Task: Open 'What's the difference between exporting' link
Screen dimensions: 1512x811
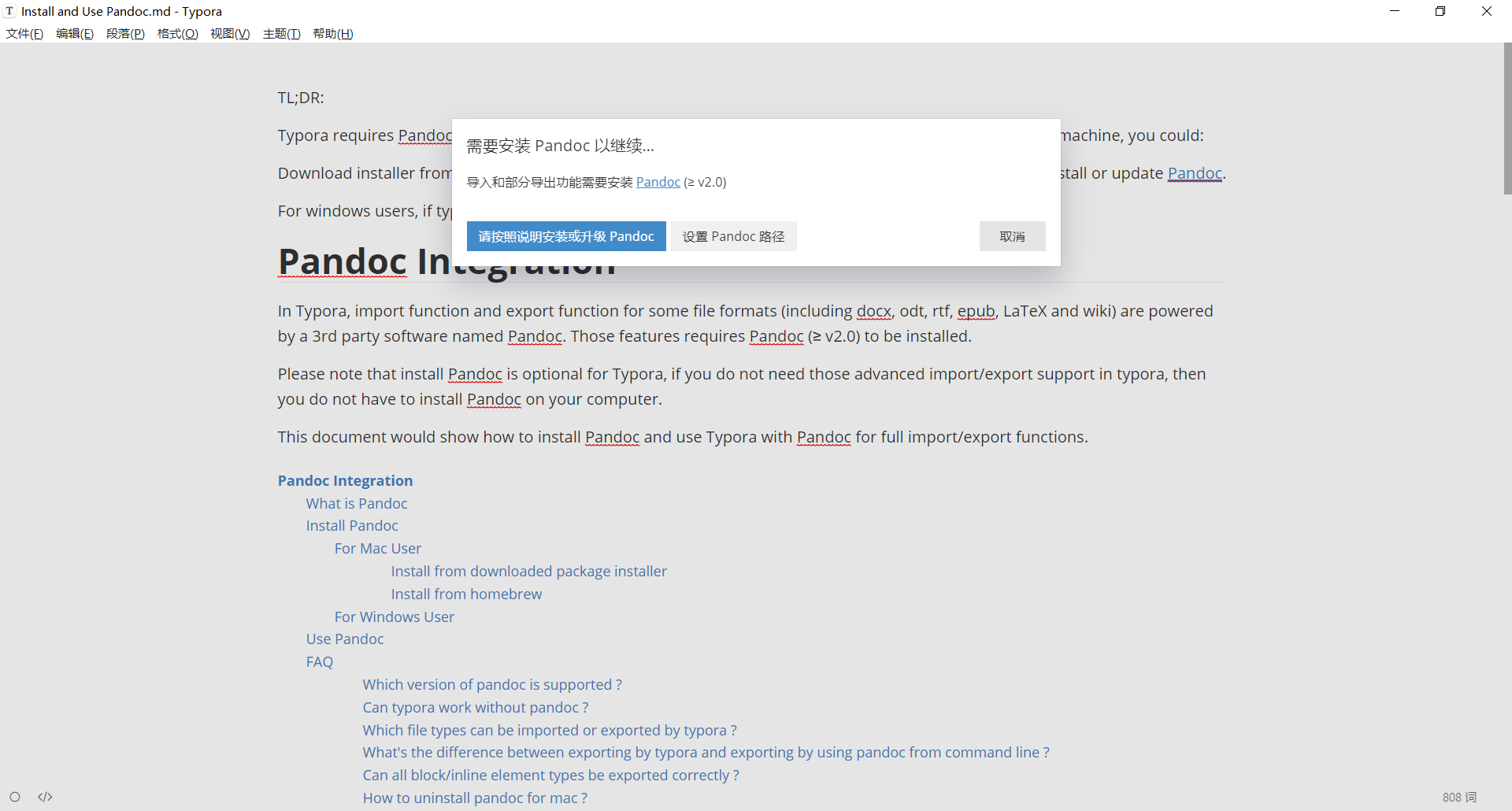Action: [x=706, y=752]
